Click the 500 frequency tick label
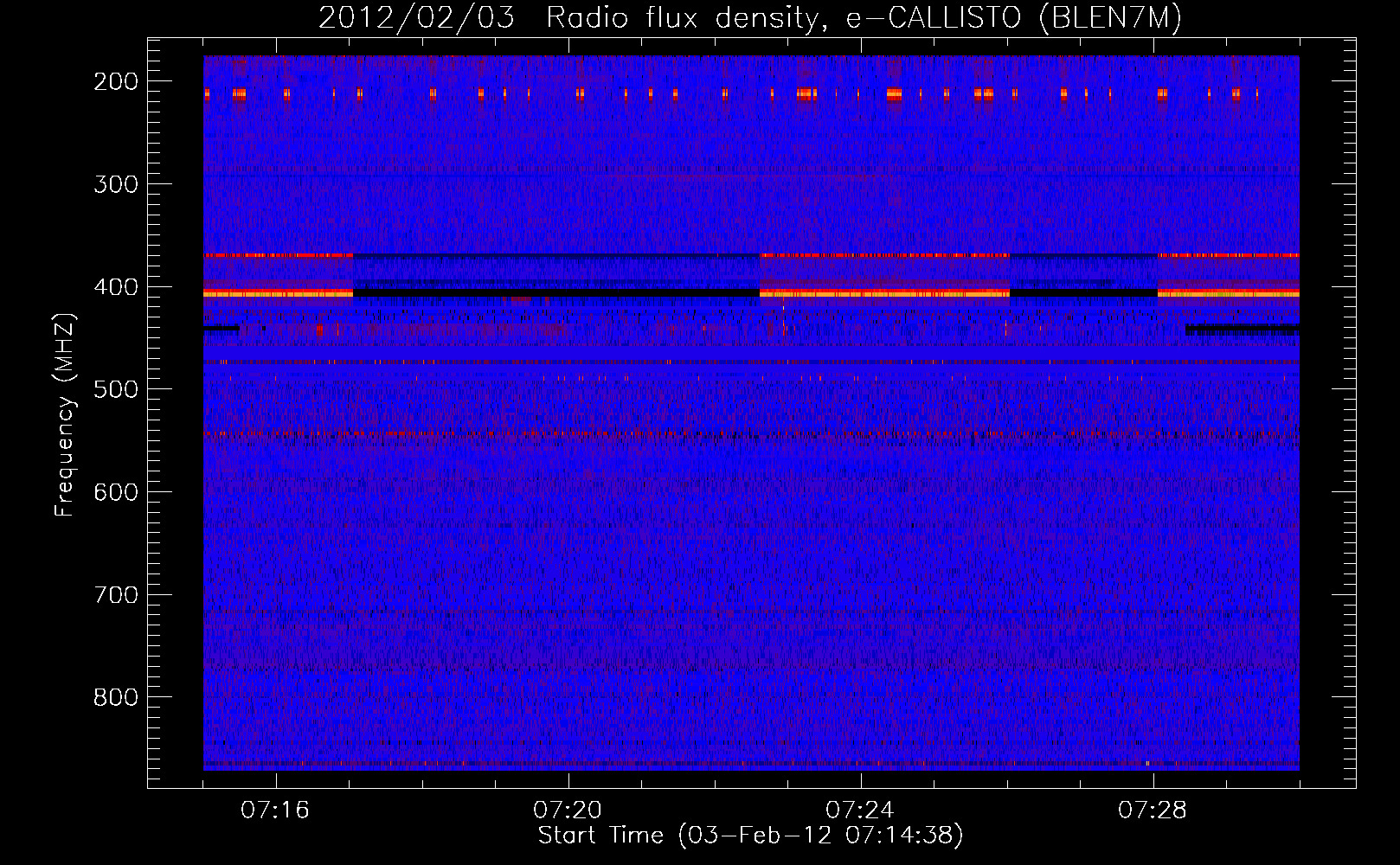This screenshot has height=865, width=1400. pos(116,389)
